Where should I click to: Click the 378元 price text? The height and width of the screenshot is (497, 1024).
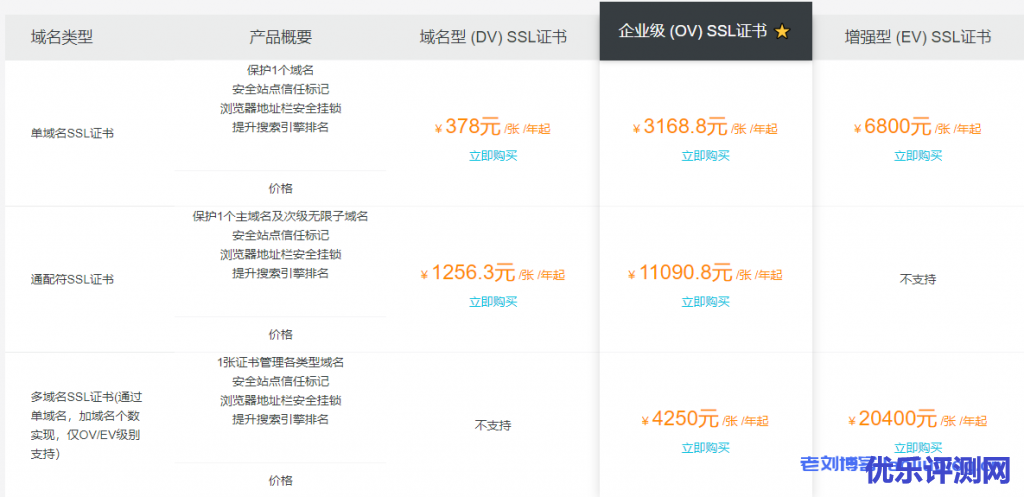(473, 127)
